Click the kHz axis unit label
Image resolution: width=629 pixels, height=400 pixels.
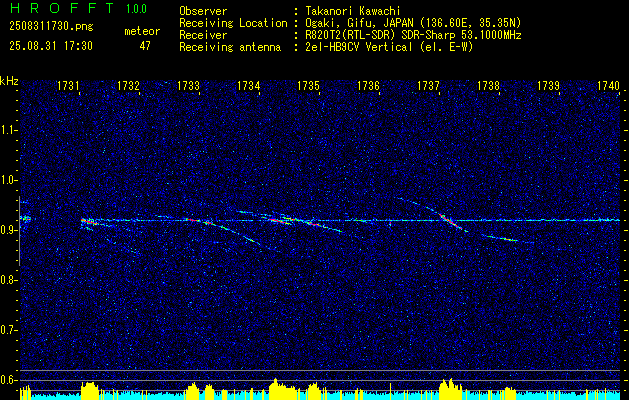pos(9,81)
